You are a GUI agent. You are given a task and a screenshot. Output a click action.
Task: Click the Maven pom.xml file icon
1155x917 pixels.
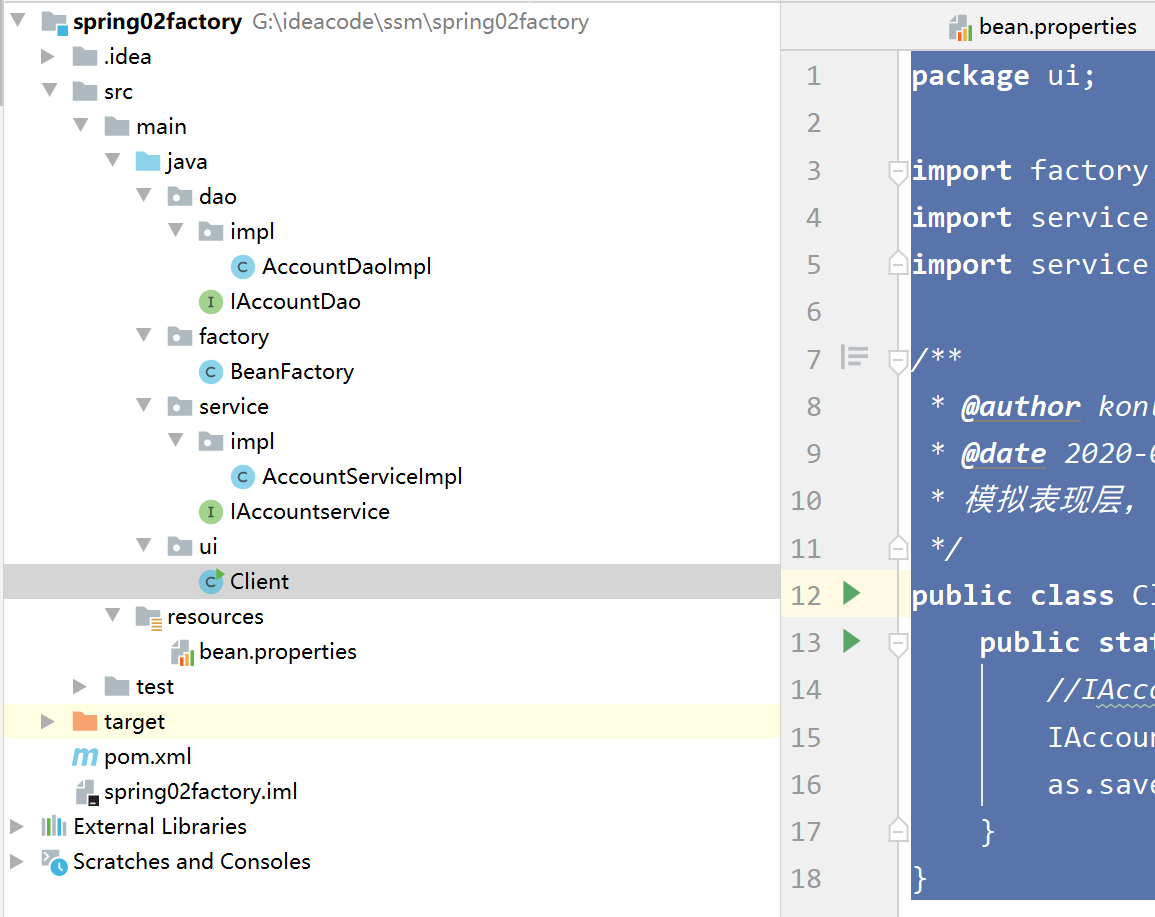pos(85,757)
